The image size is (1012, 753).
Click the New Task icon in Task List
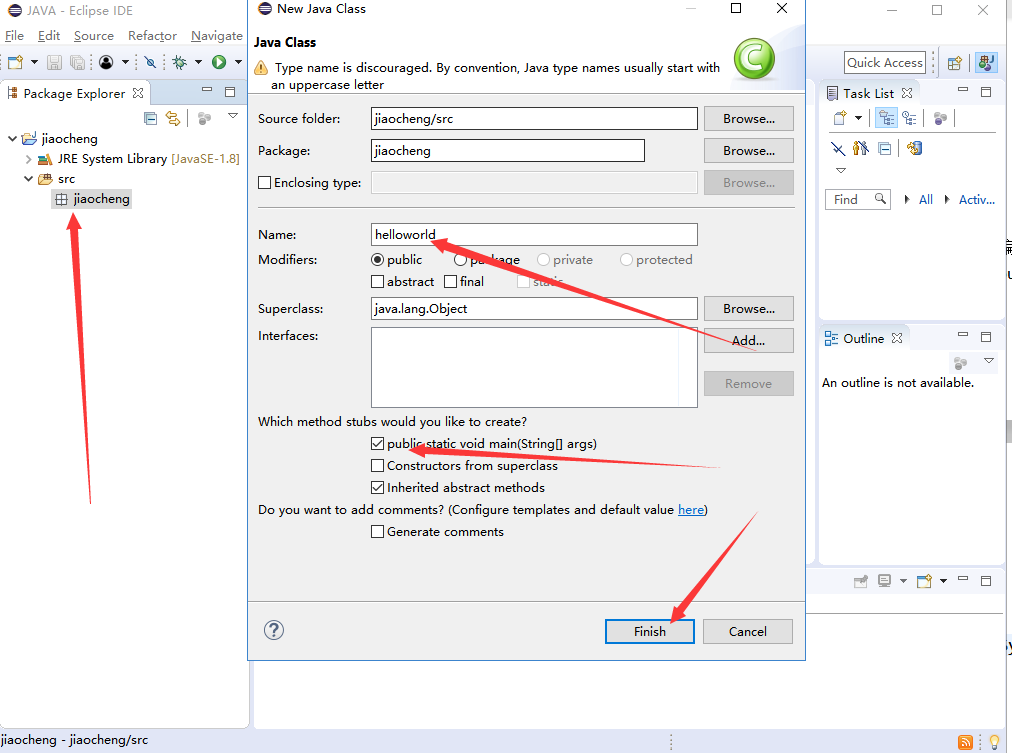coord(840,118)
